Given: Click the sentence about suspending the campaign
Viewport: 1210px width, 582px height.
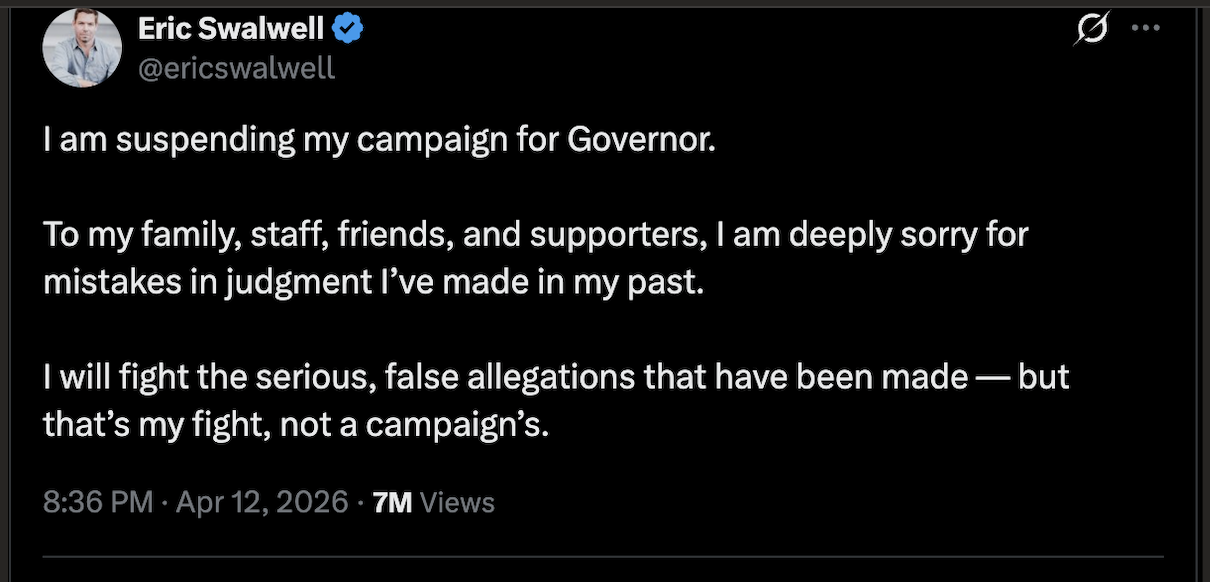Looking at the screenshot, I should [x=380, y=140].
